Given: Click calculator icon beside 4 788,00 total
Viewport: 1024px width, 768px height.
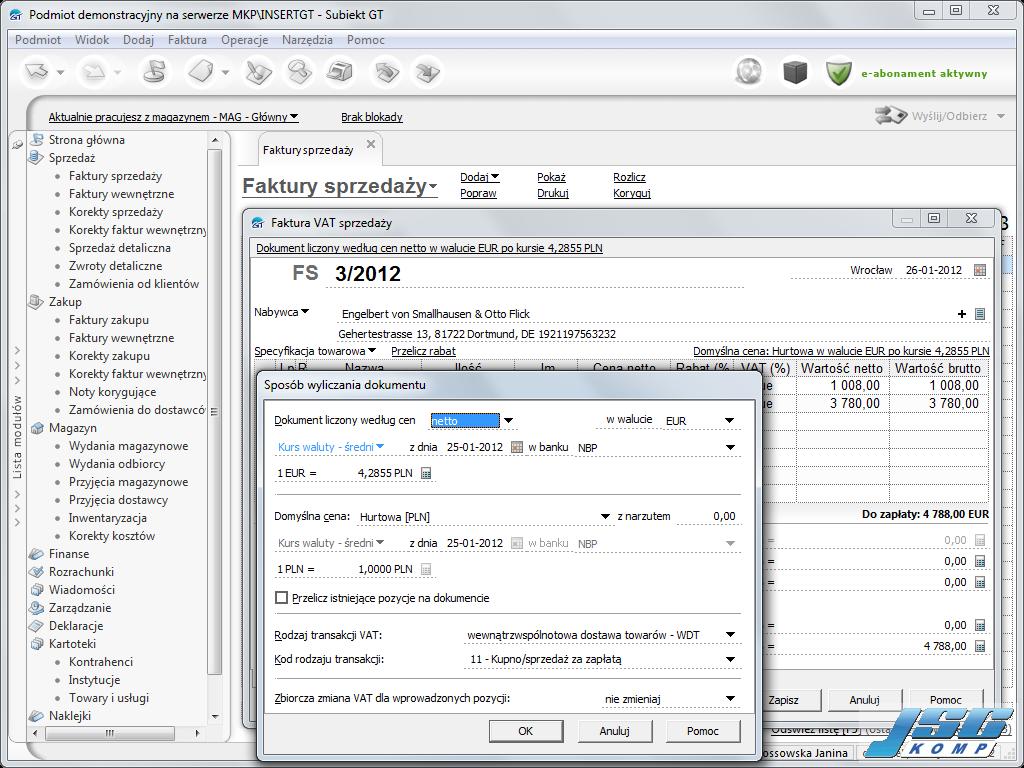Looking at the screenshot, I should 980,646.
